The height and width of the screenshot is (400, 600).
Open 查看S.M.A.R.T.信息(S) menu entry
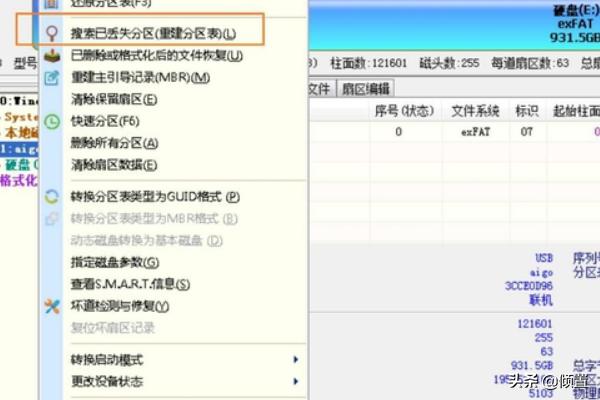(130, 284)
